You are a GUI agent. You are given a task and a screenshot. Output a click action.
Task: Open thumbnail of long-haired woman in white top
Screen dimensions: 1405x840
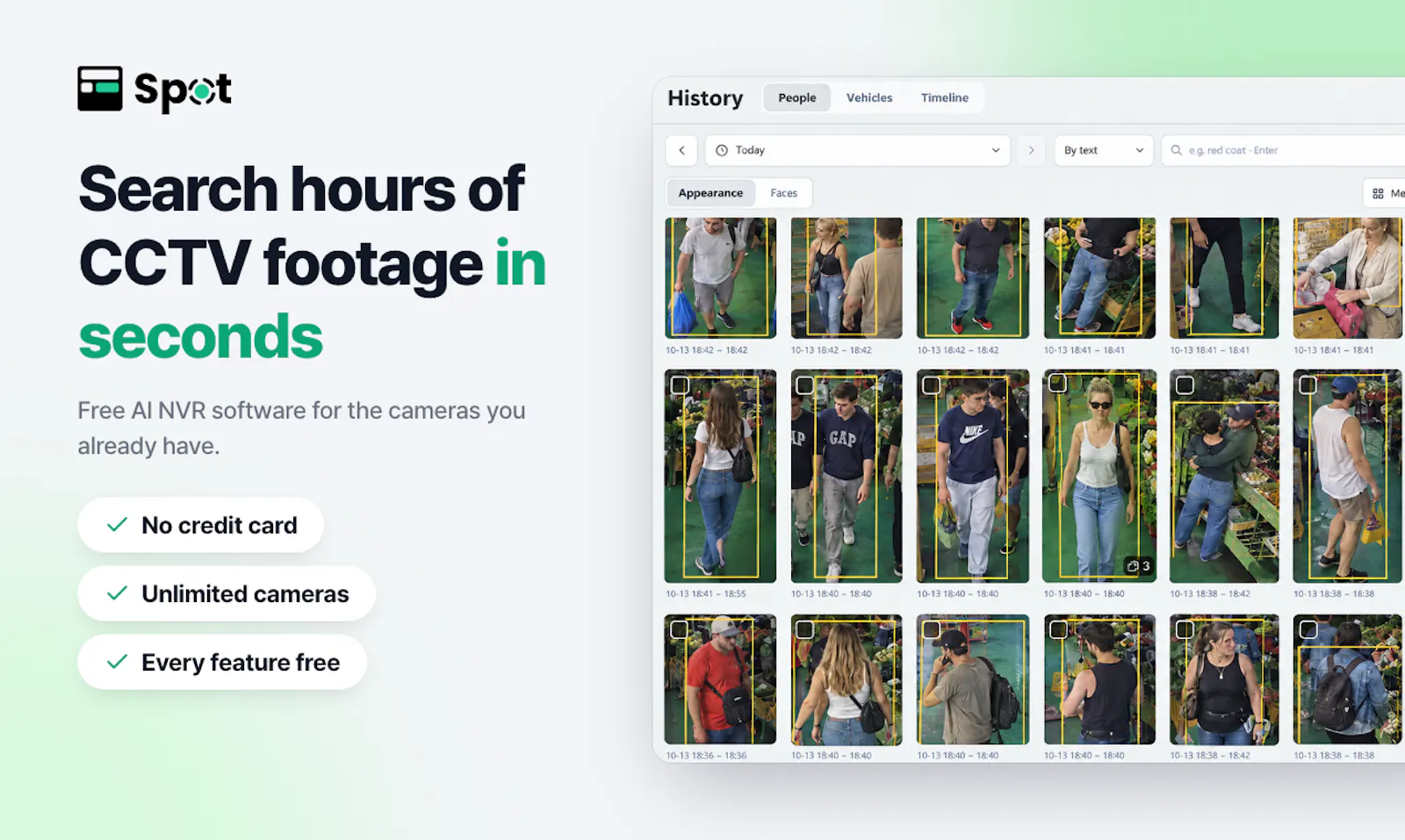pyautogui.click(x=847, y=679)
